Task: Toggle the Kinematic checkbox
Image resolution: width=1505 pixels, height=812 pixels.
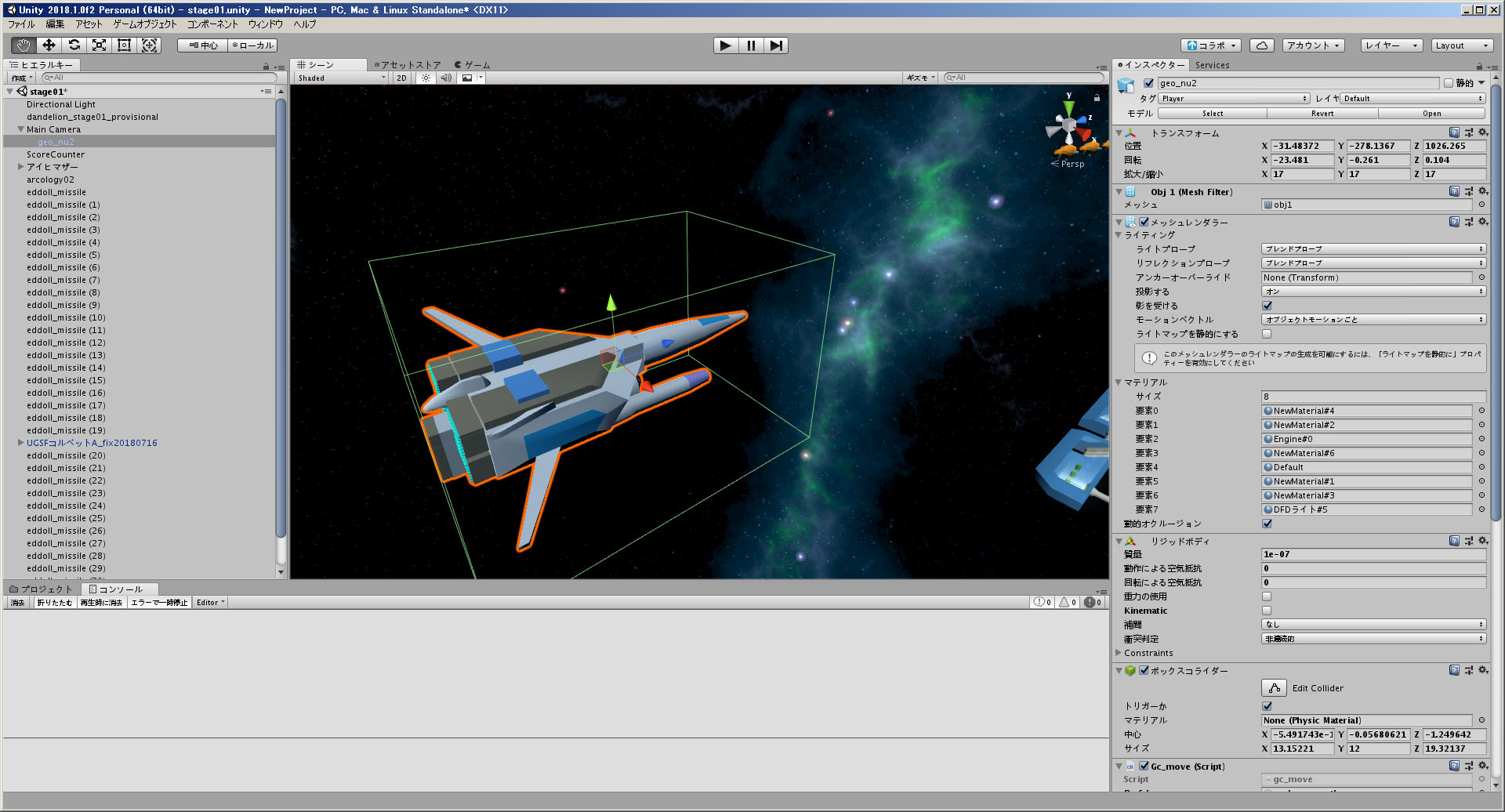Action: point(1267,611)
